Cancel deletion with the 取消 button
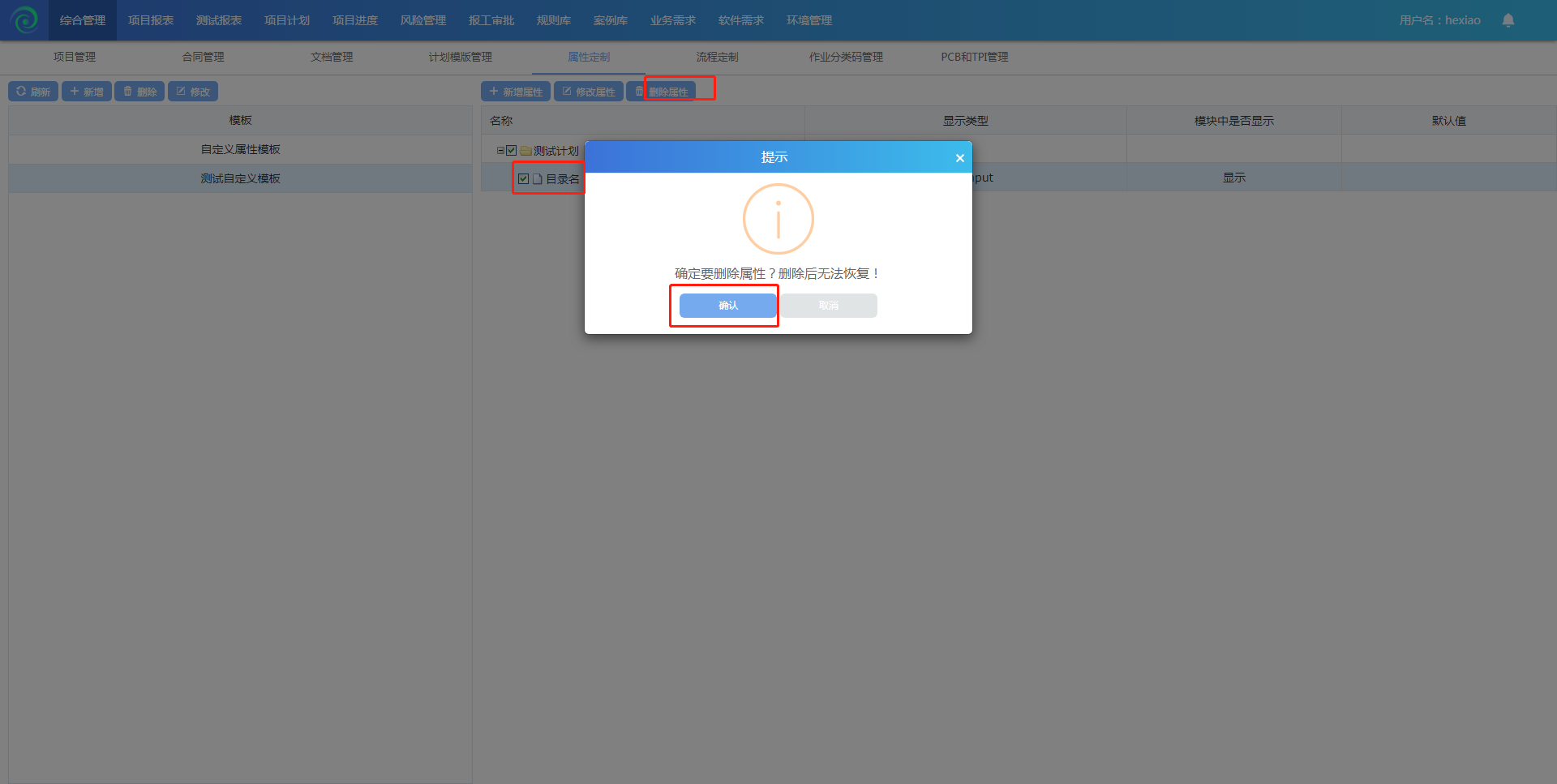Screen dimensions: 1557x784 [x=829, y=306]
